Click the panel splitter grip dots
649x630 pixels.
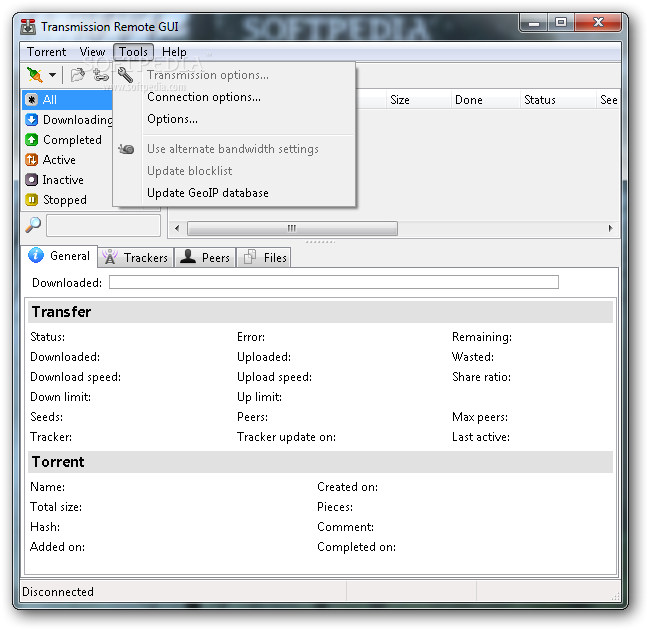(x=320, y=242)
